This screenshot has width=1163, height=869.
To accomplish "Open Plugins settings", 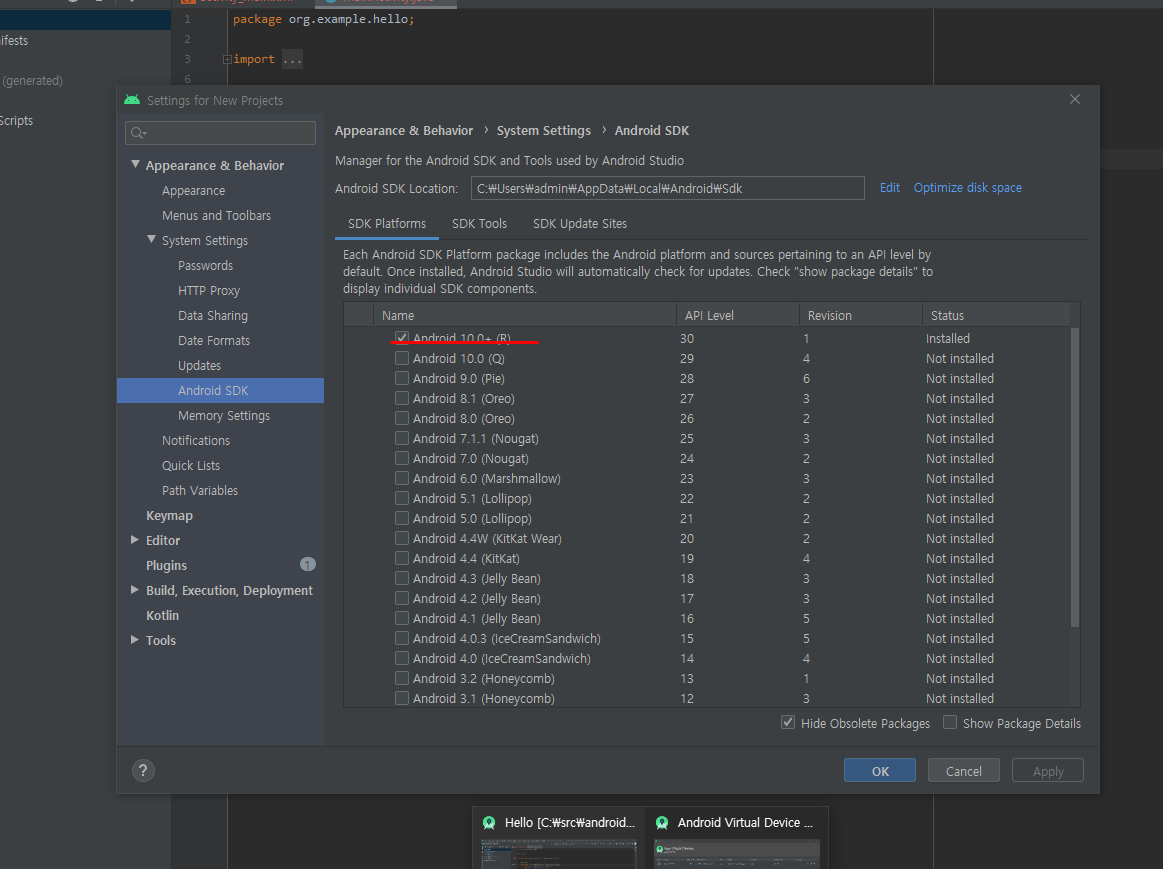I will click(x=166, y=565).
